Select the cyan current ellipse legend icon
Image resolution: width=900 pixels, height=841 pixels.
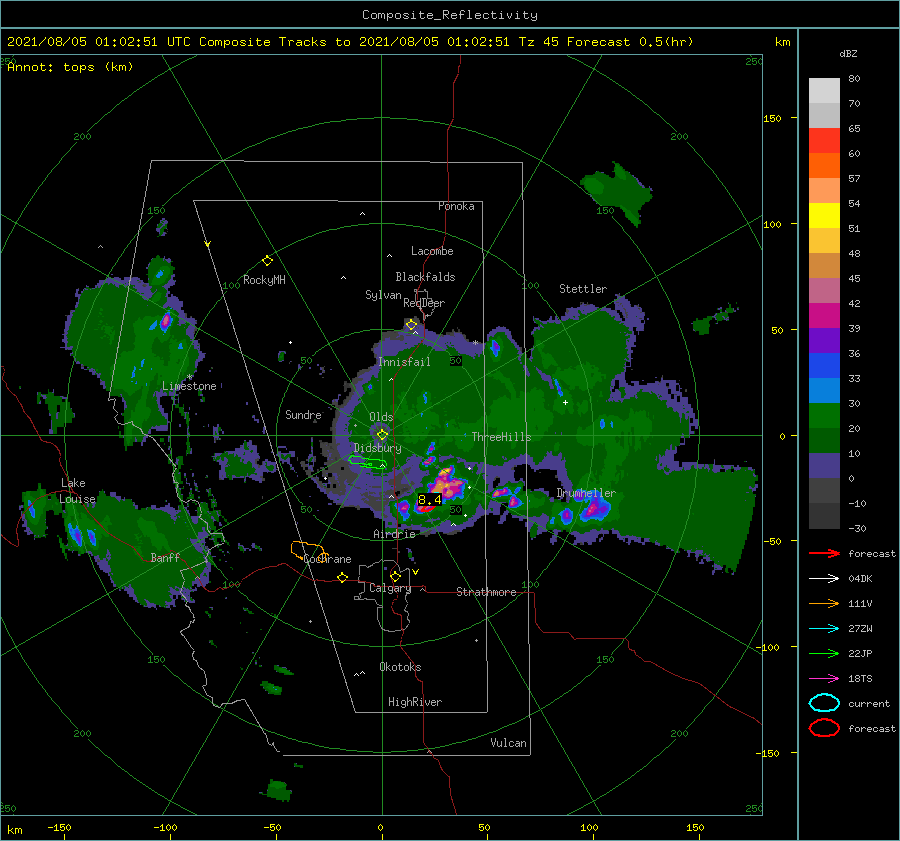pyautogui.click(x=824, y=703)
